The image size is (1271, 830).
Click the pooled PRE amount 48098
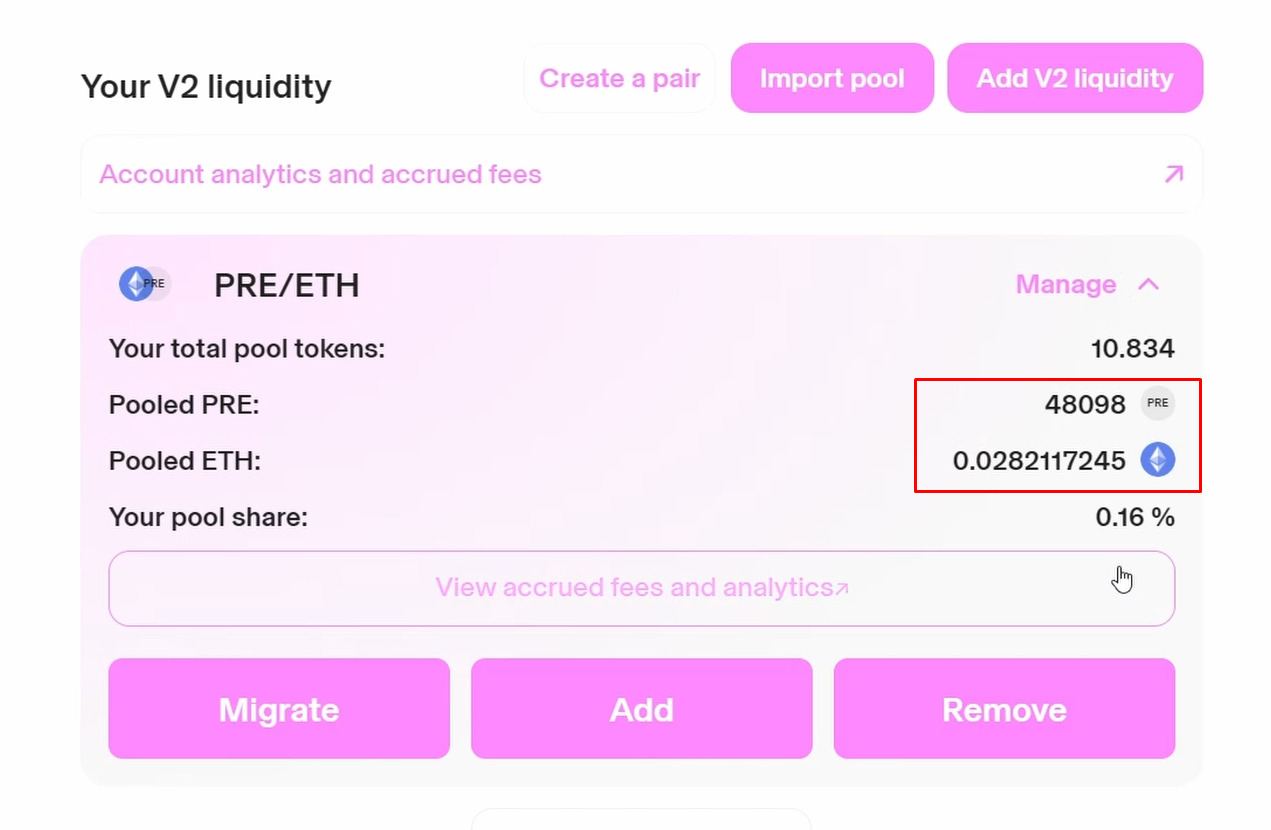[x=1085, y=405]
